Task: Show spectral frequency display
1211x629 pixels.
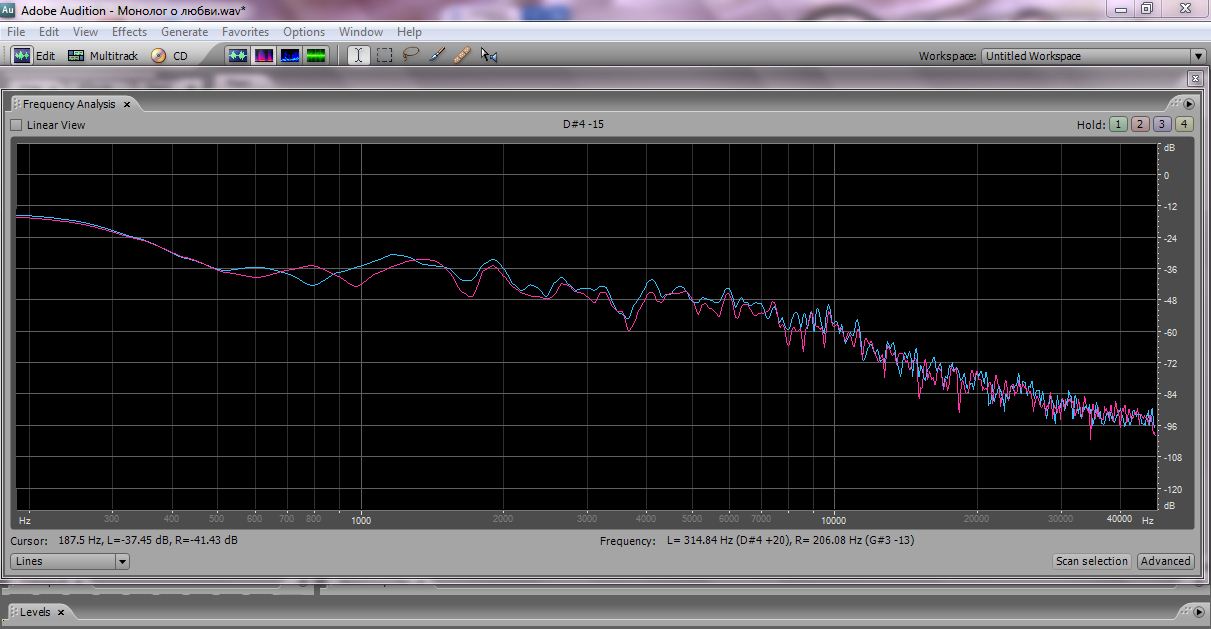Action: 264,56
